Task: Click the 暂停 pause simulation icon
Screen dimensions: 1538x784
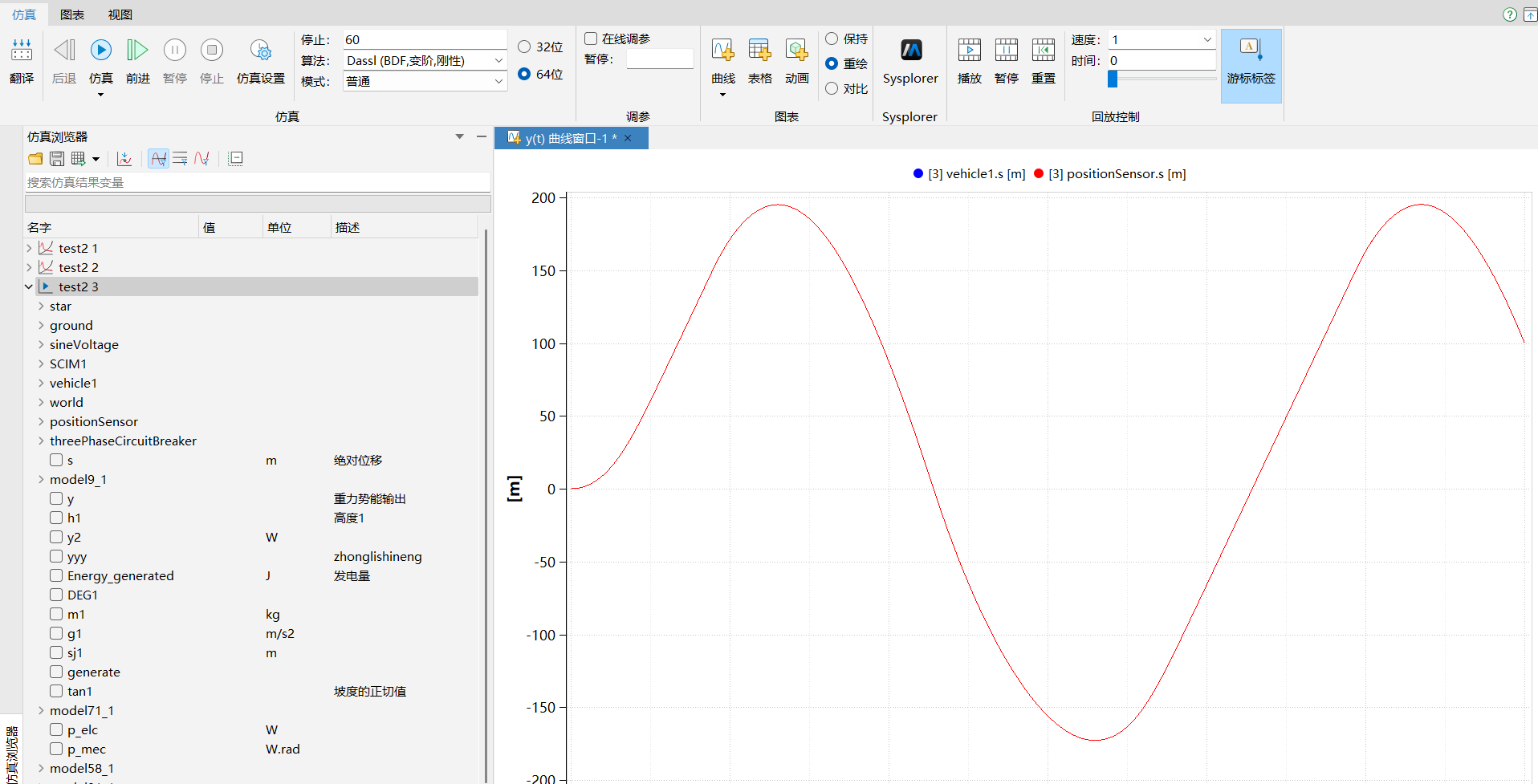Action: [175, 51]
